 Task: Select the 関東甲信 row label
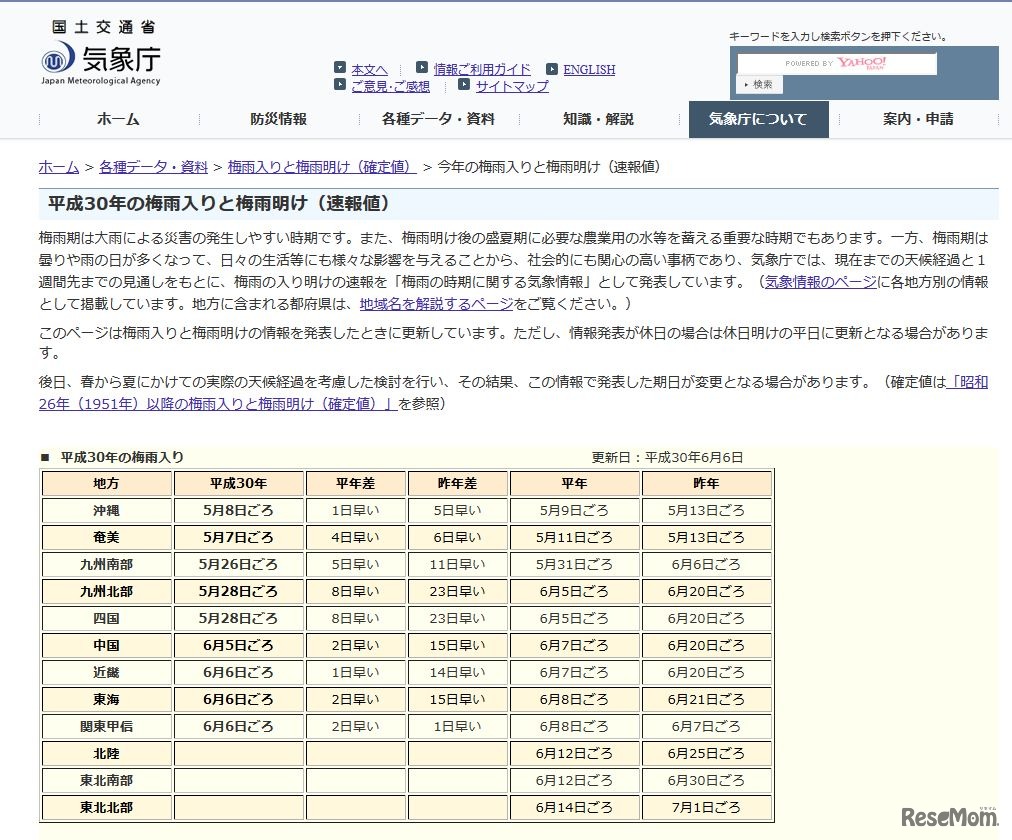pyautogui.click(x=106, y=727)
